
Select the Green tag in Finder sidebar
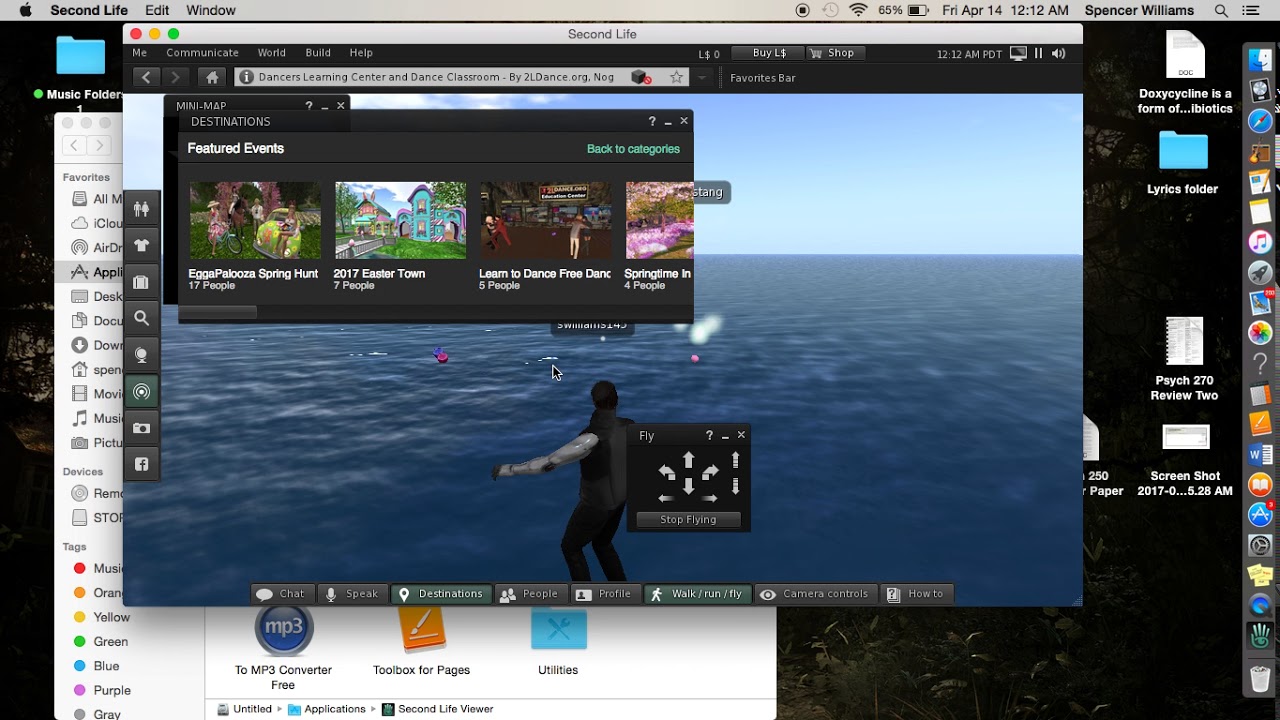point(100,642)
